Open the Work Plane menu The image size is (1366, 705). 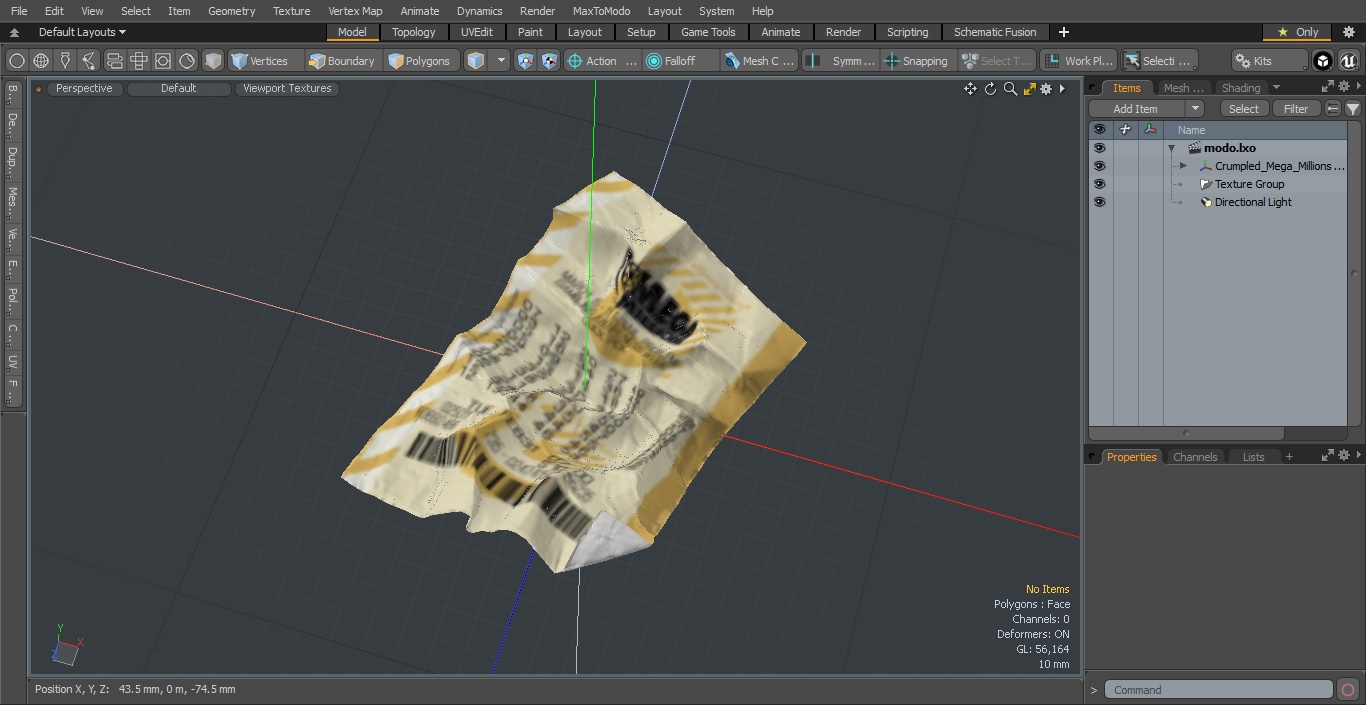click(1079, 61)
